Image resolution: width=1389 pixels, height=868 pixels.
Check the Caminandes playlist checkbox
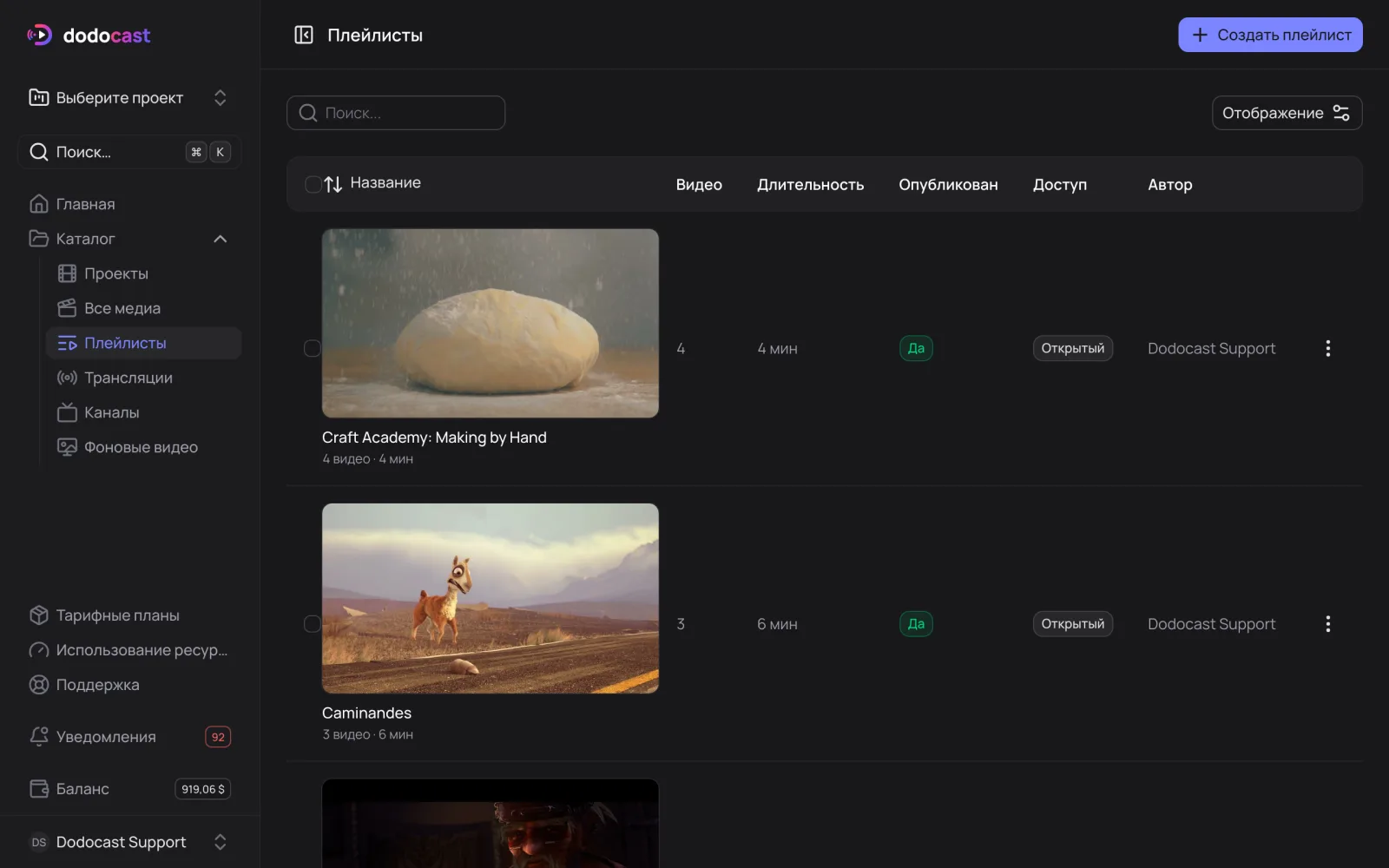click(313, 624)
